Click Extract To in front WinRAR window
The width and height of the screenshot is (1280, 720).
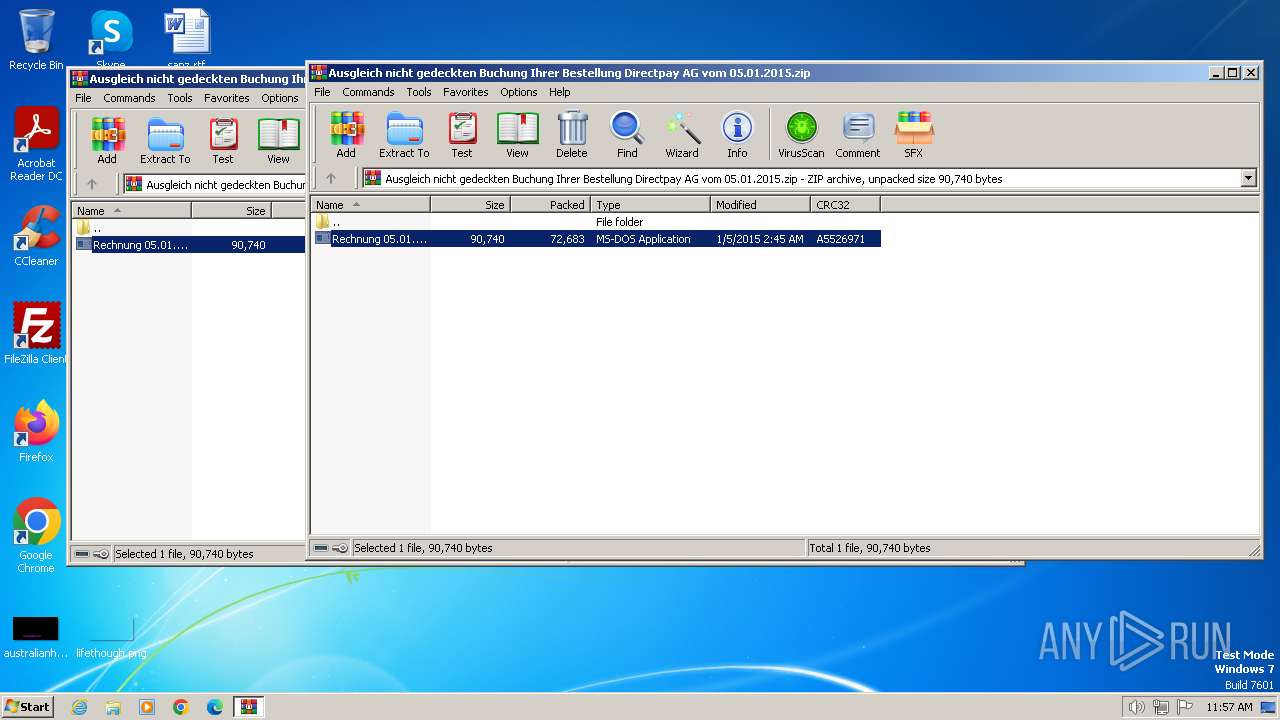point(404,134)
